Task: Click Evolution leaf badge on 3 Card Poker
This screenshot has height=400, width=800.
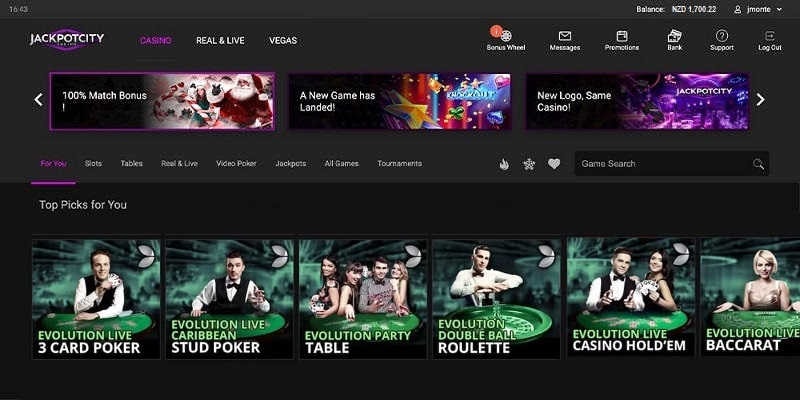Action: point(146,256)
